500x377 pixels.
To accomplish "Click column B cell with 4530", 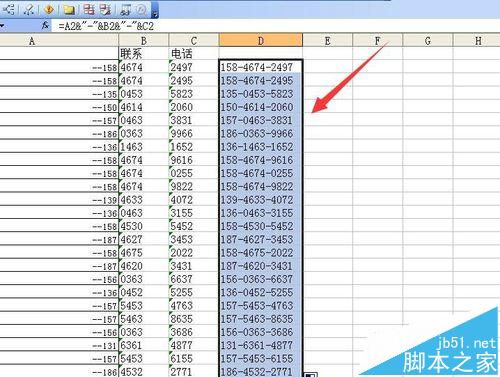I will pos(144,226).
